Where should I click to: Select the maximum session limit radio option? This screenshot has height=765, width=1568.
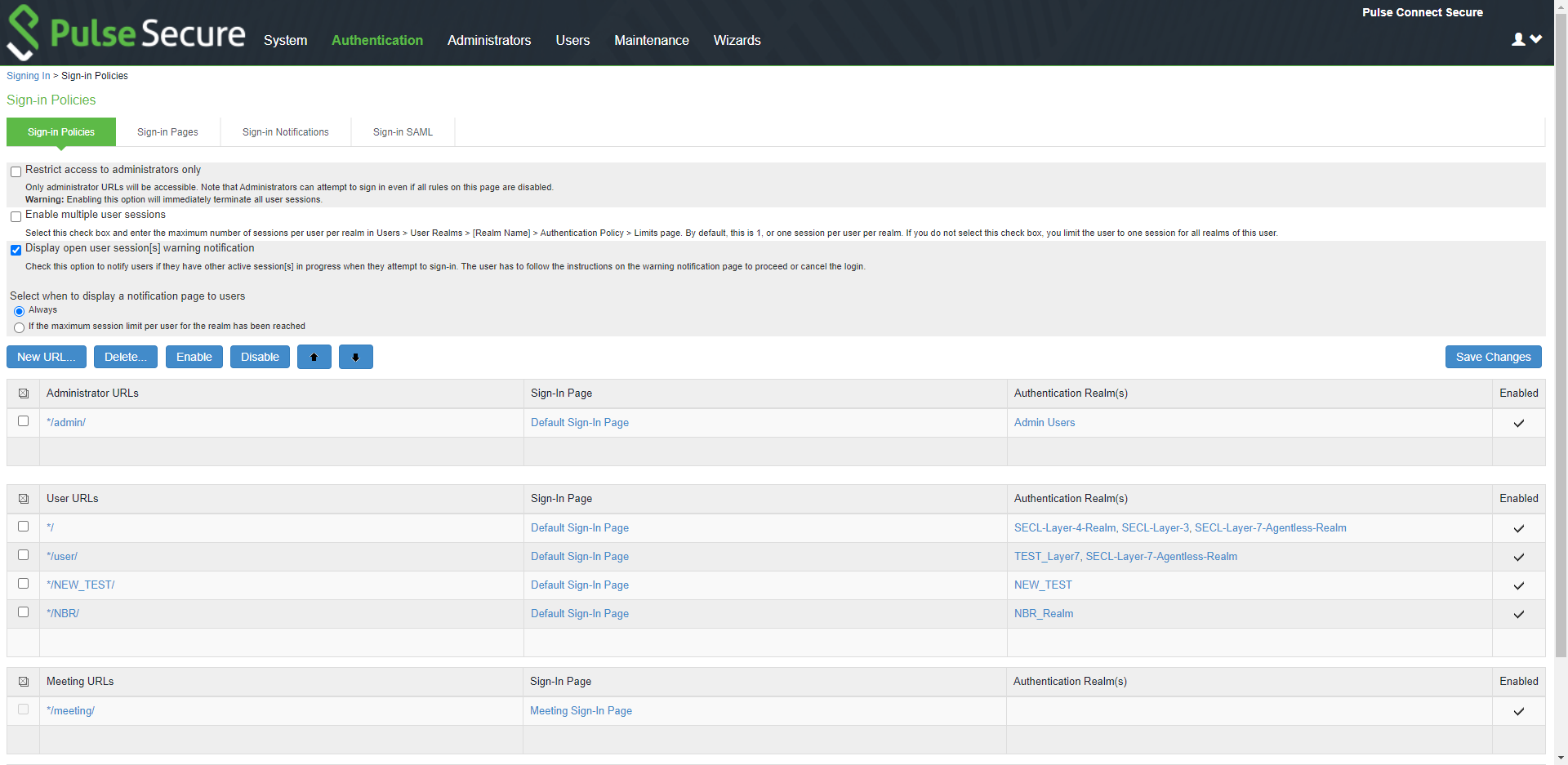tap(19, 327)
